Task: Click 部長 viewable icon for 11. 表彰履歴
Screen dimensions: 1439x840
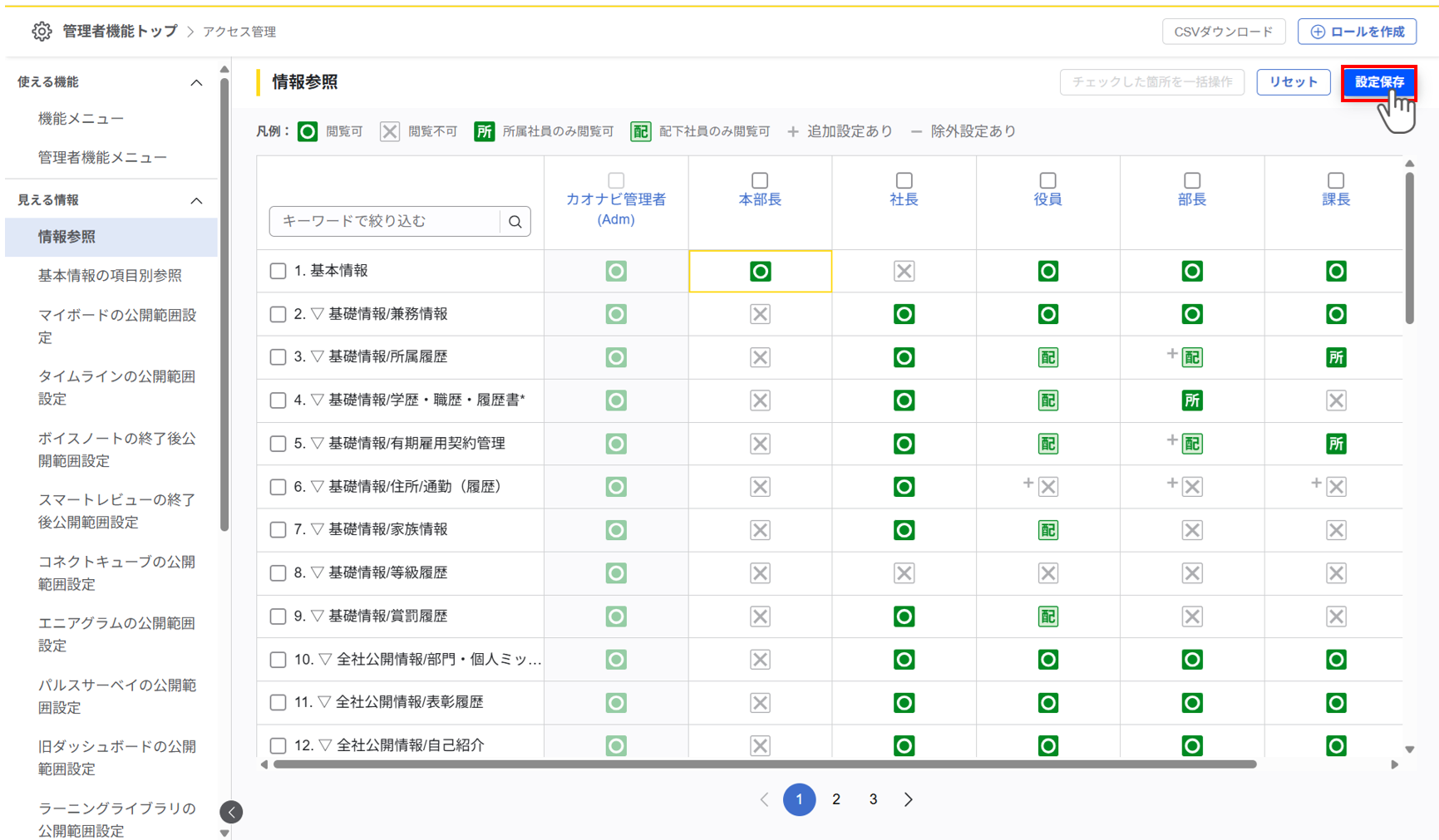Action: [1192, 703]
